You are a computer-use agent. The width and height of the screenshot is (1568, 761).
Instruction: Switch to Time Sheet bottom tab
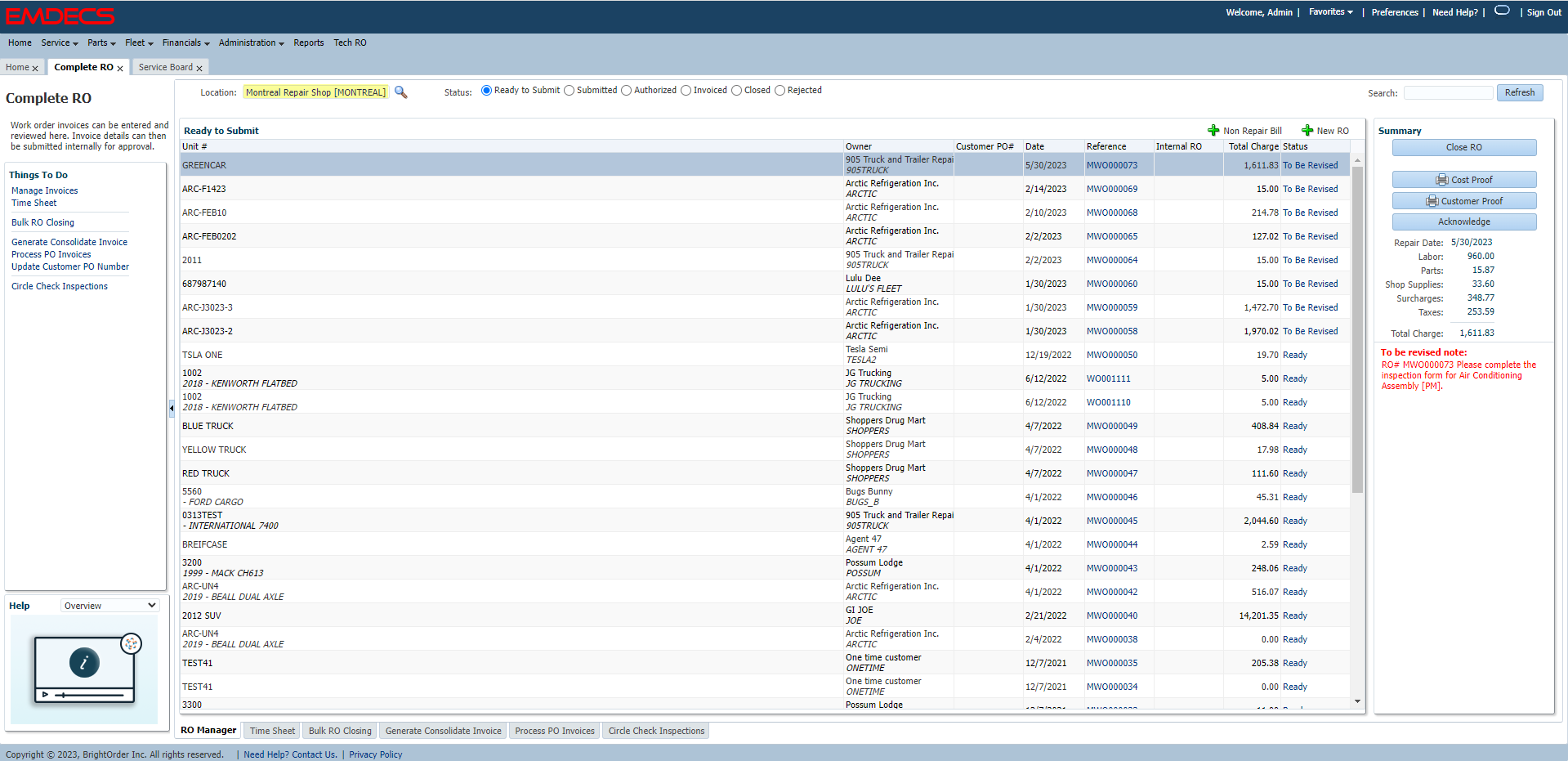click(273, 731)
